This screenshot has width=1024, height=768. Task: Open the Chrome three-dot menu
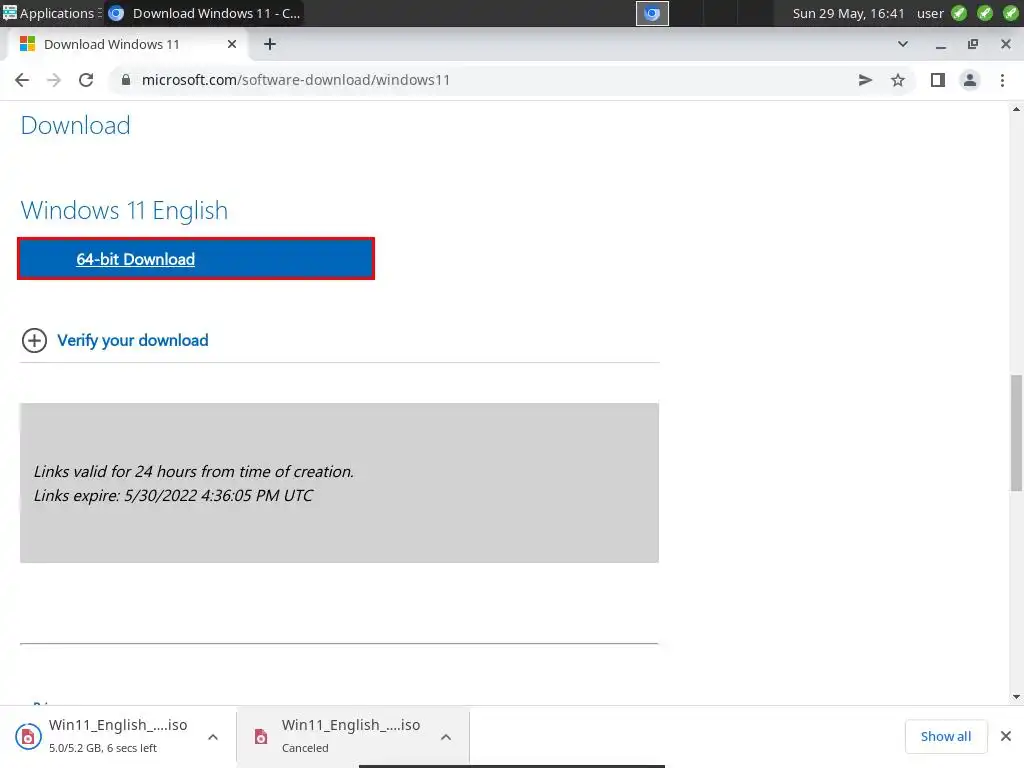(x=1002, y=80)
